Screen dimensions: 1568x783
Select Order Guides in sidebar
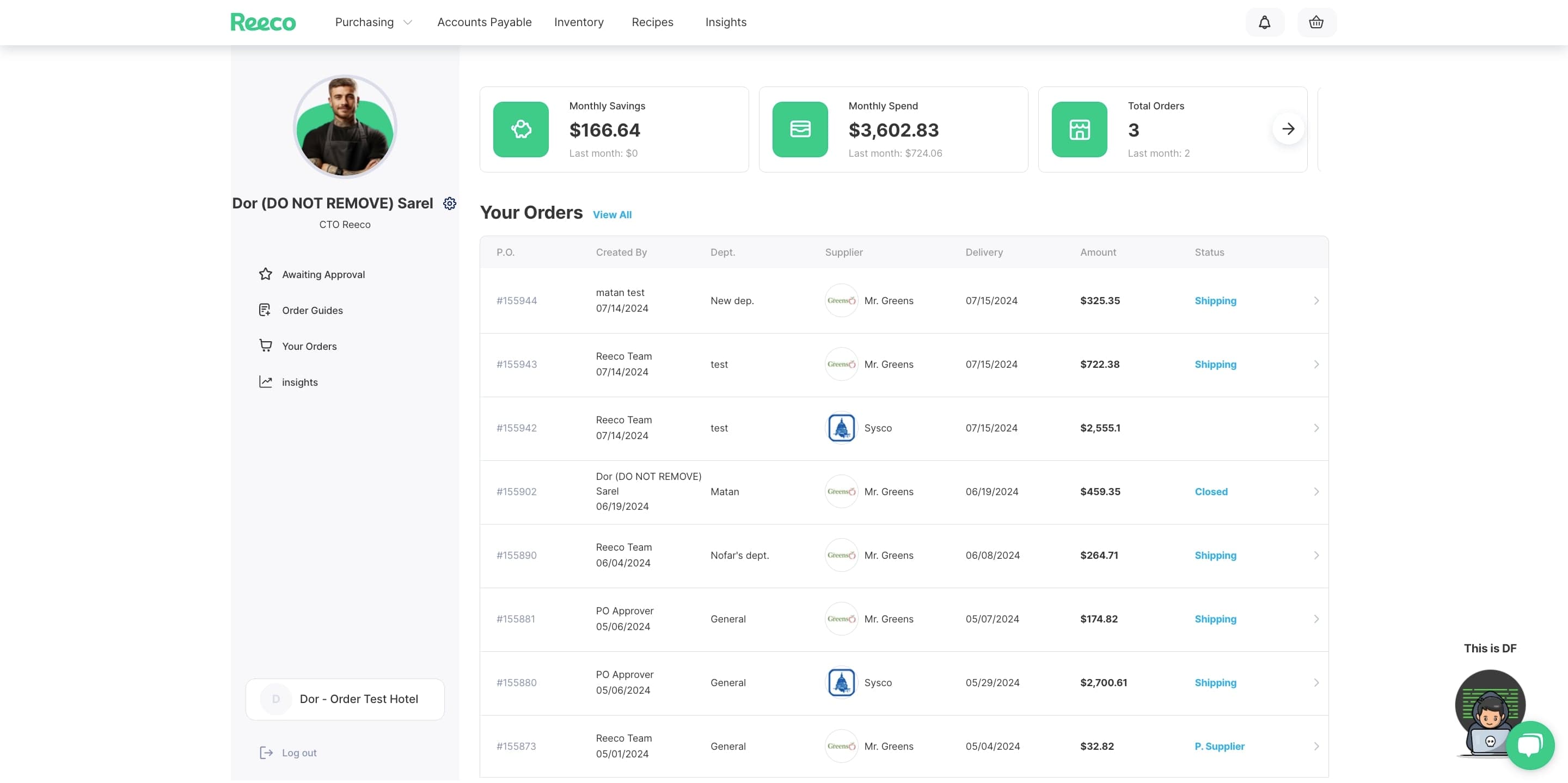click(313, 310)
